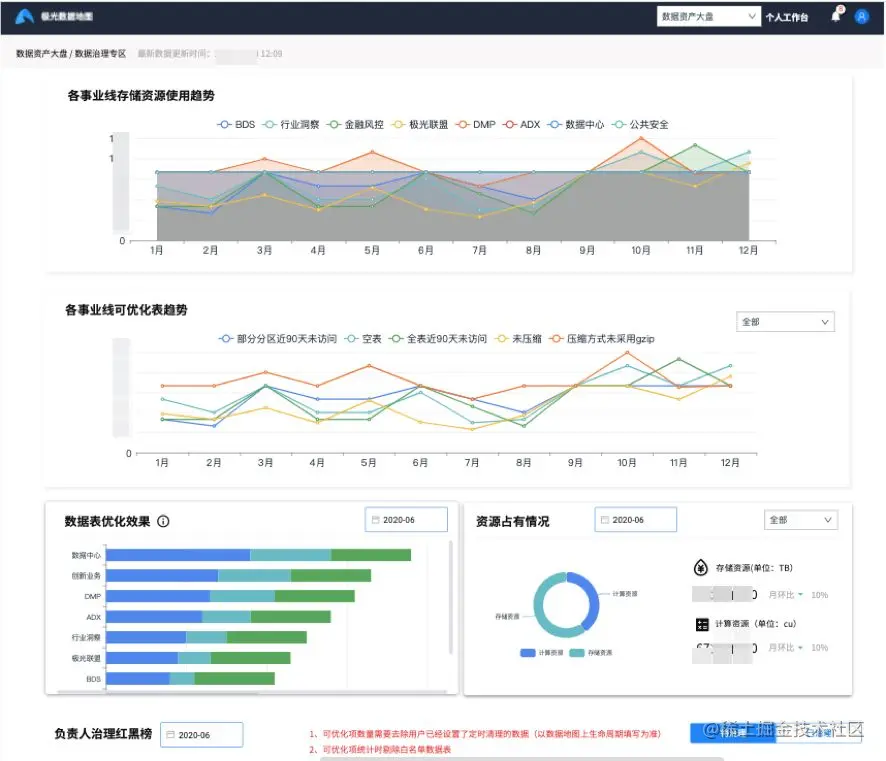Click the 创新业务 bar chart row label

(86, 576)
